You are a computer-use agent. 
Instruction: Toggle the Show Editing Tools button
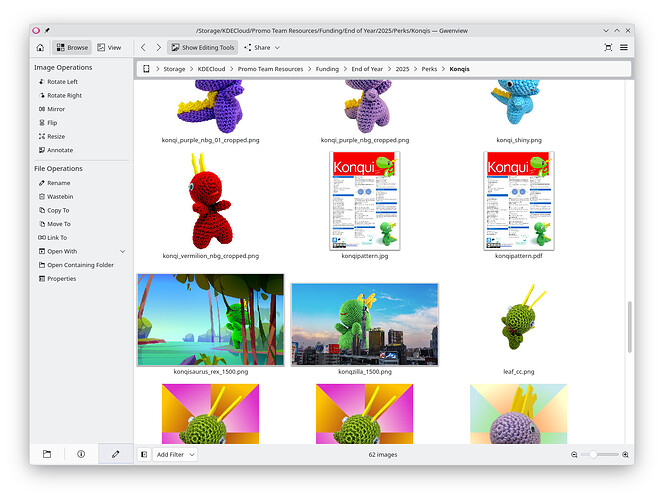coord(202,47)
